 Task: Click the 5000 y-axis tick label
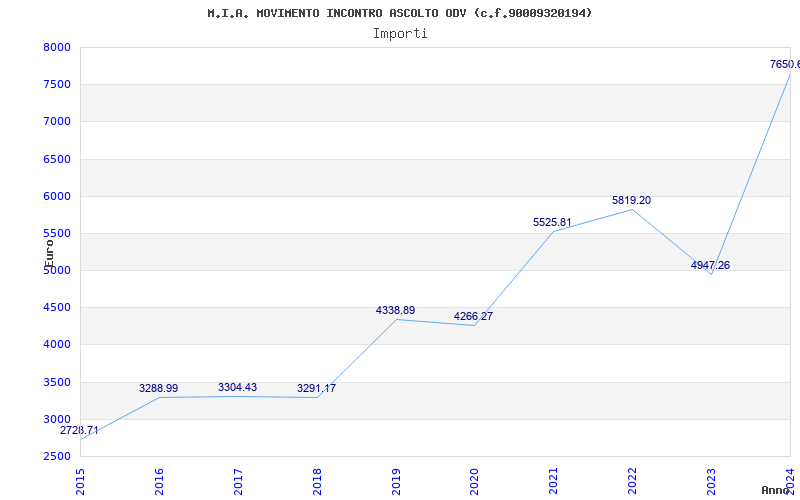point(56,271)
